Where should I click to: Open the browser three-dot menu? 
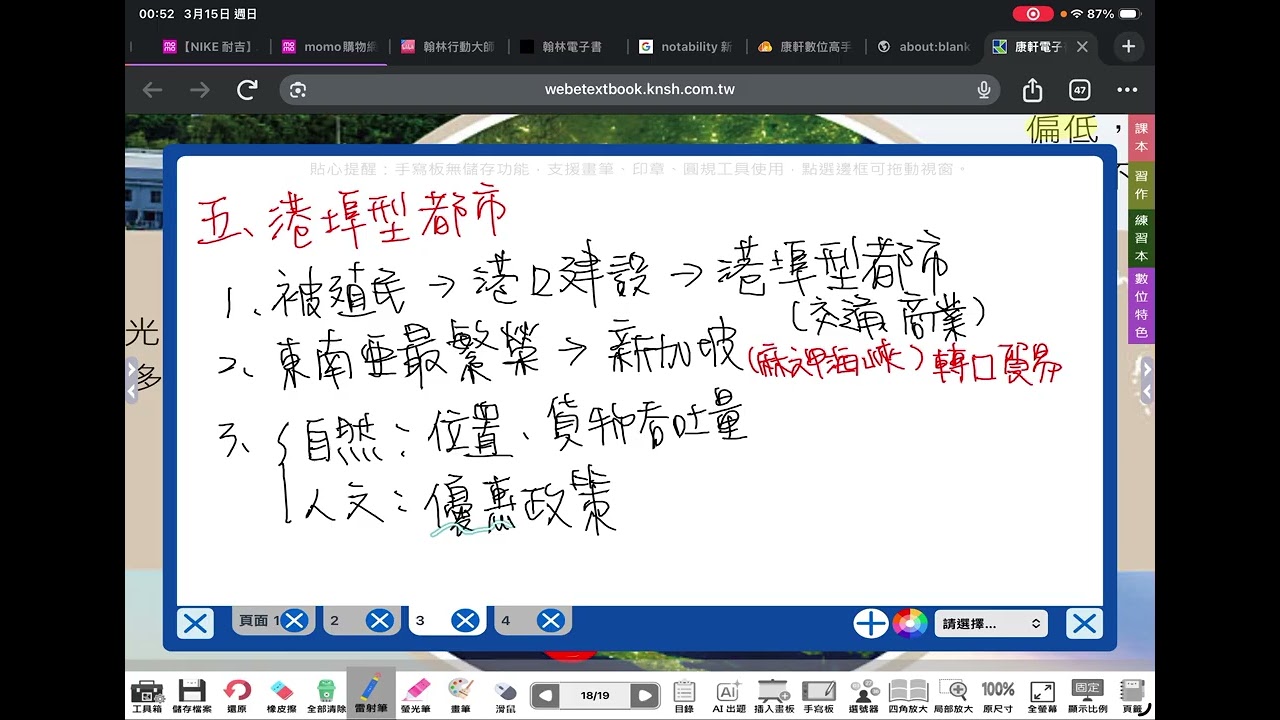click(1127, 90)
